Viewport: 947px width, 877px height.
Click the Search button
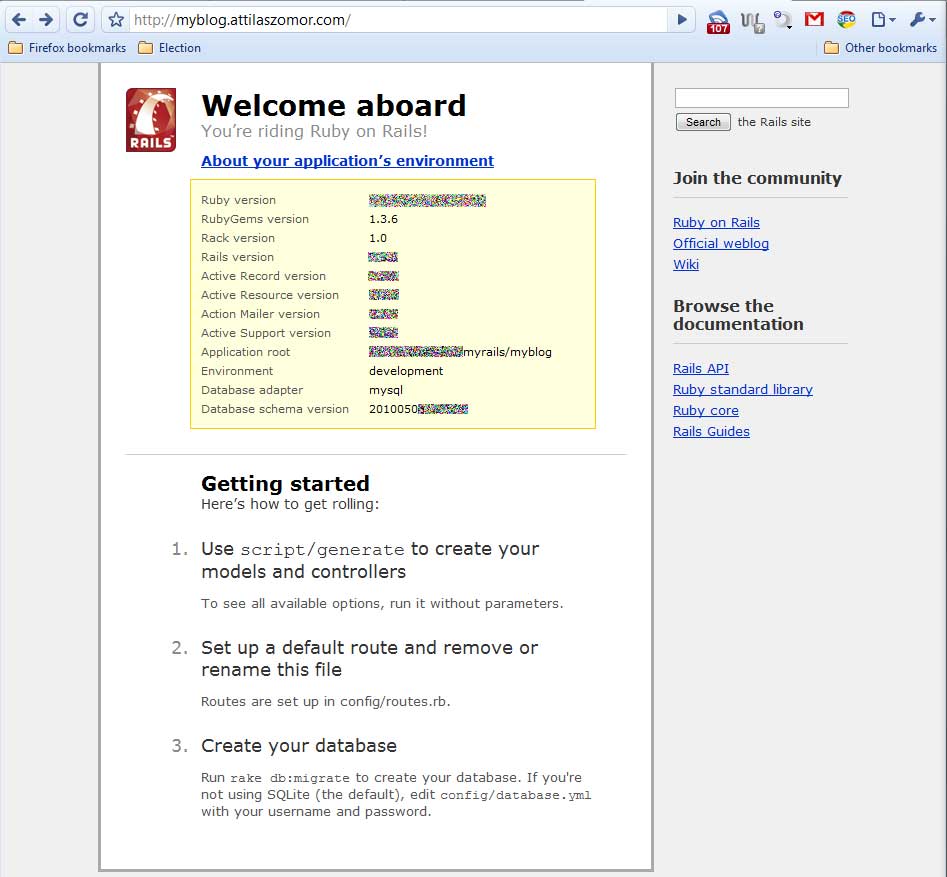pyautogui.click(x=703, y=122)
